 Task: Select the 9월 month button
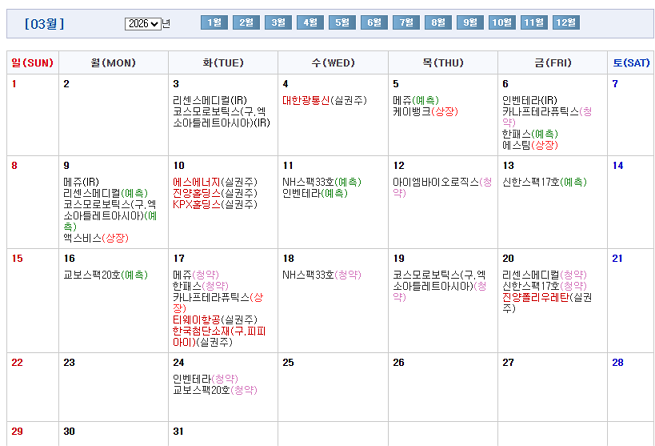(470, 23)
